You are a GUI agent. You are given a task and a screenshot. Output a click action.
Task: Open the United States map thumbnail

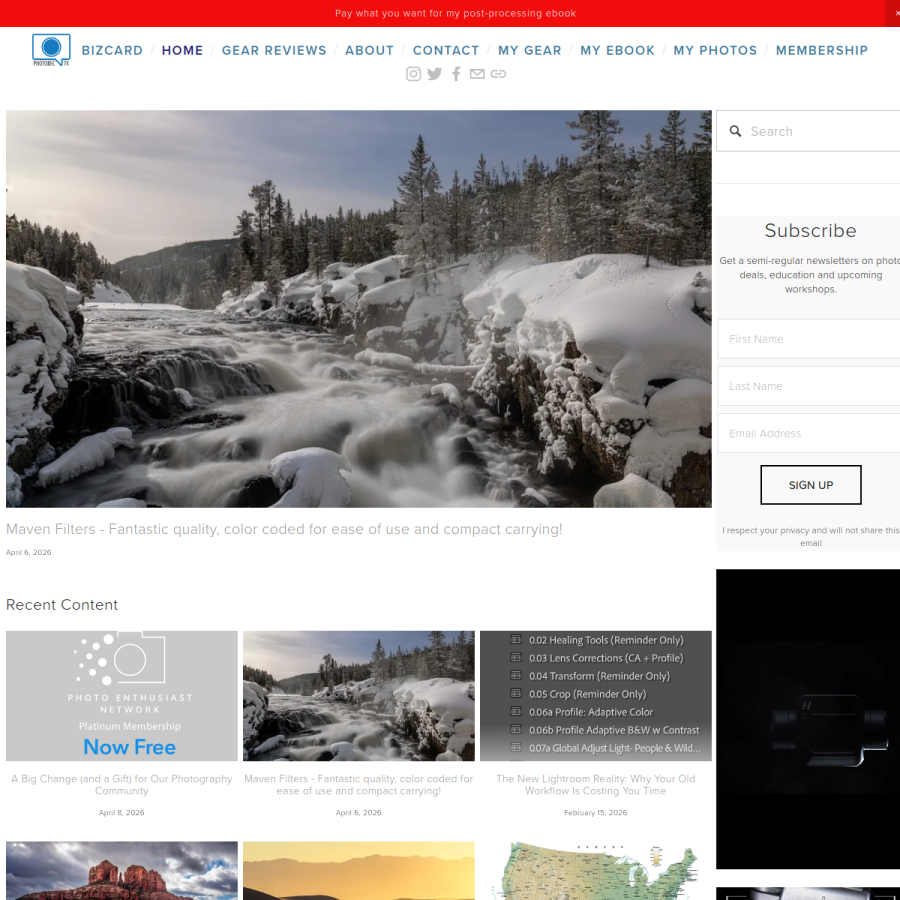(x=596, y=871)
